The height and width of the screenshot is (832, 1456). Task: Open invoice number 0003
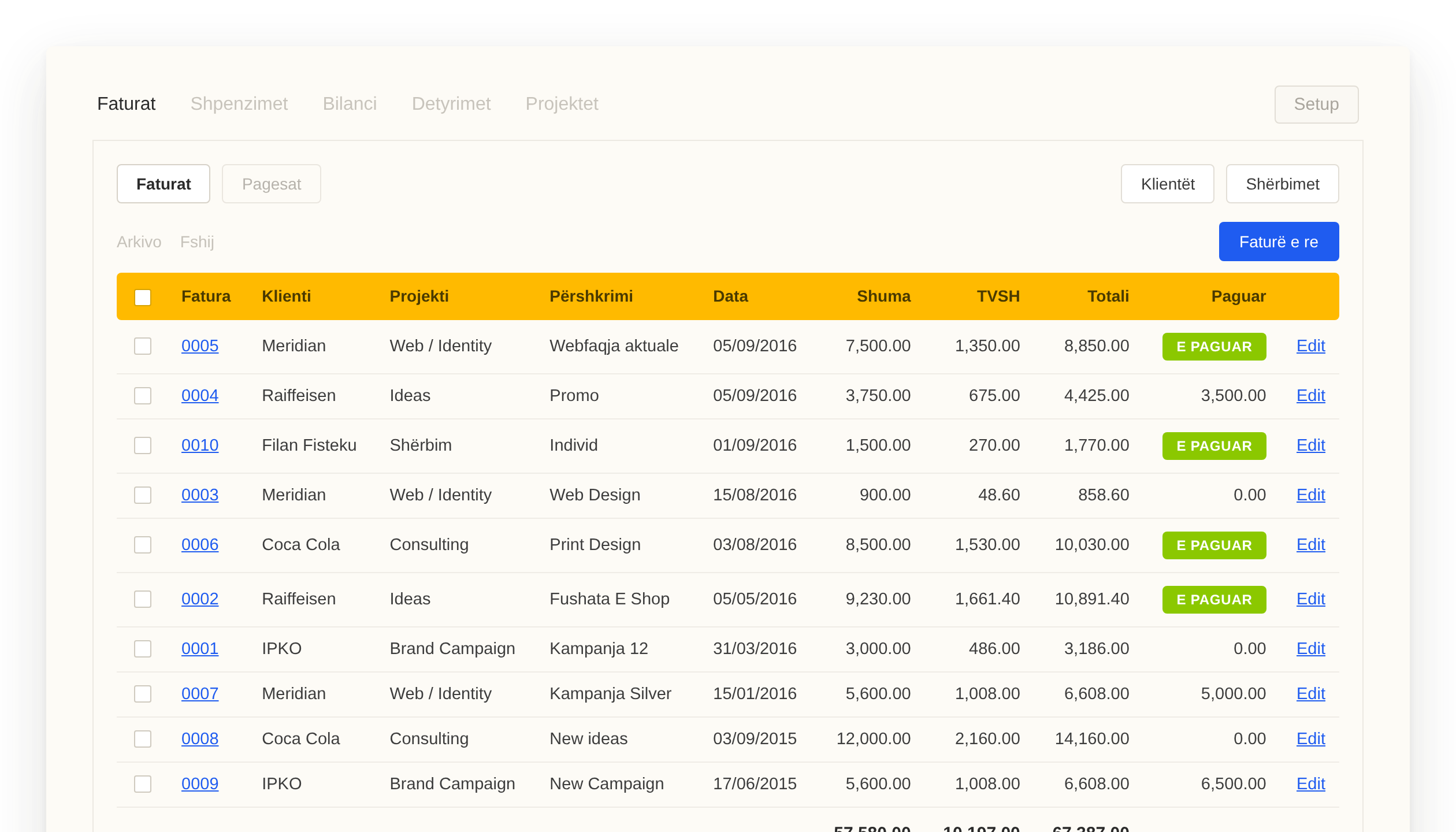200,495
